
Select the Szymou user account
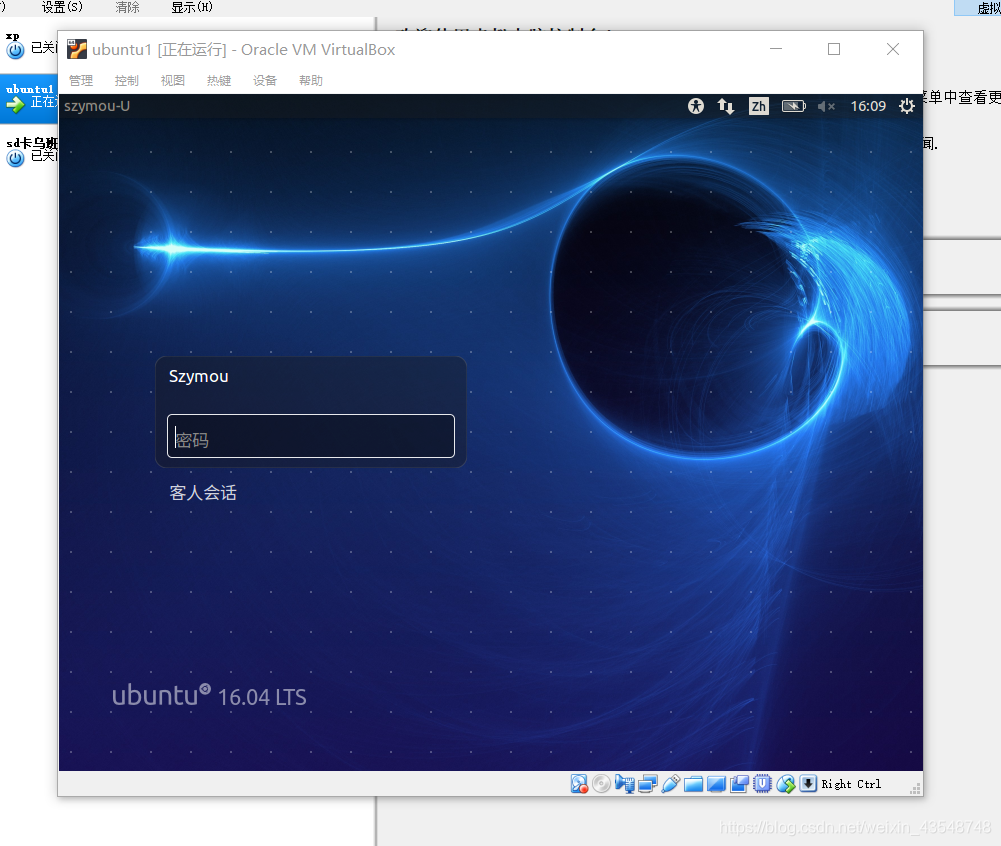pos(199,377)
